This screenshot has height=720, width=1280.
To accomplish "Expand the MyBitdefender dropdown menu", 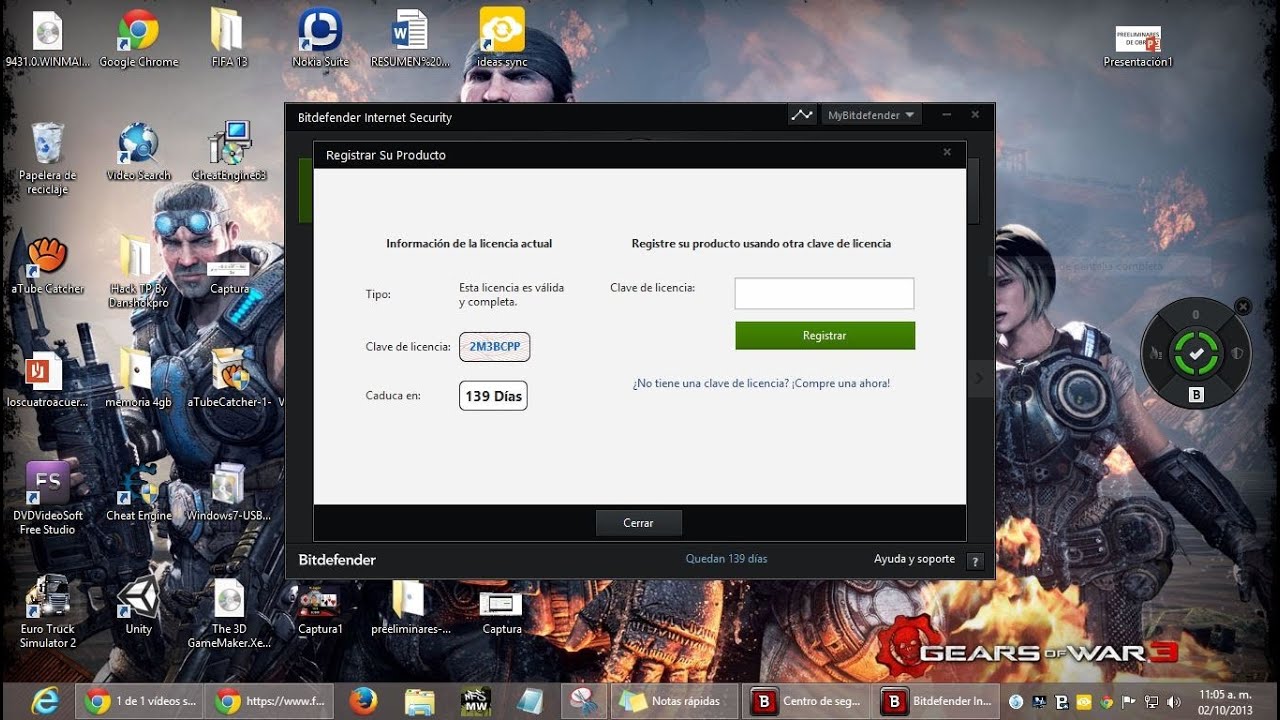I will pos(870,115).
